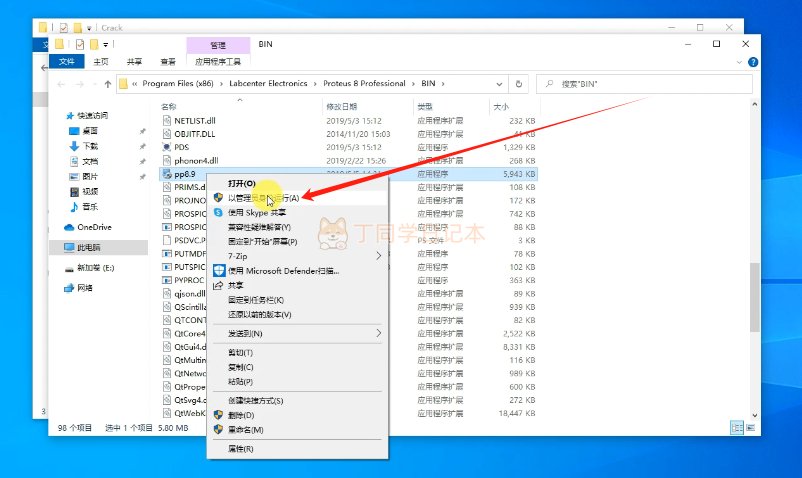Sort by the 修改日期 column header
Viewport: 802px width, 478px height.
(342, 107)
